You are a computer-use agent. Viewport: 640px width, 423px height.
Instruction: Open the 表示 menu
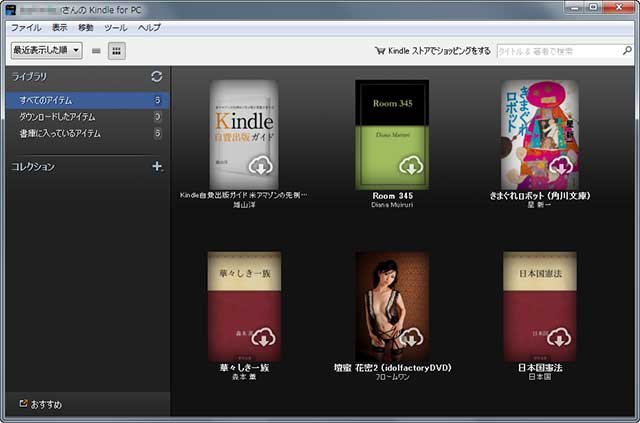(x=60, y=28)
